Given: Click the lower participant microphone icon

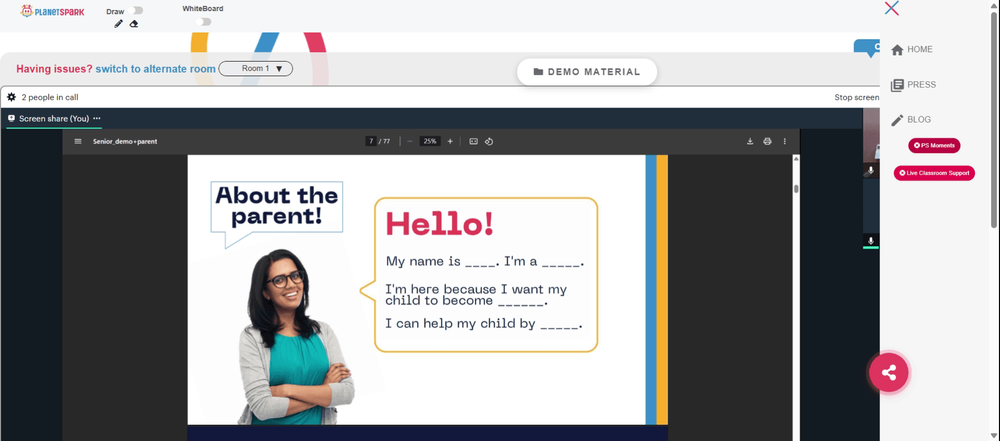Looking at the screenshot, I should click(871, 241).
